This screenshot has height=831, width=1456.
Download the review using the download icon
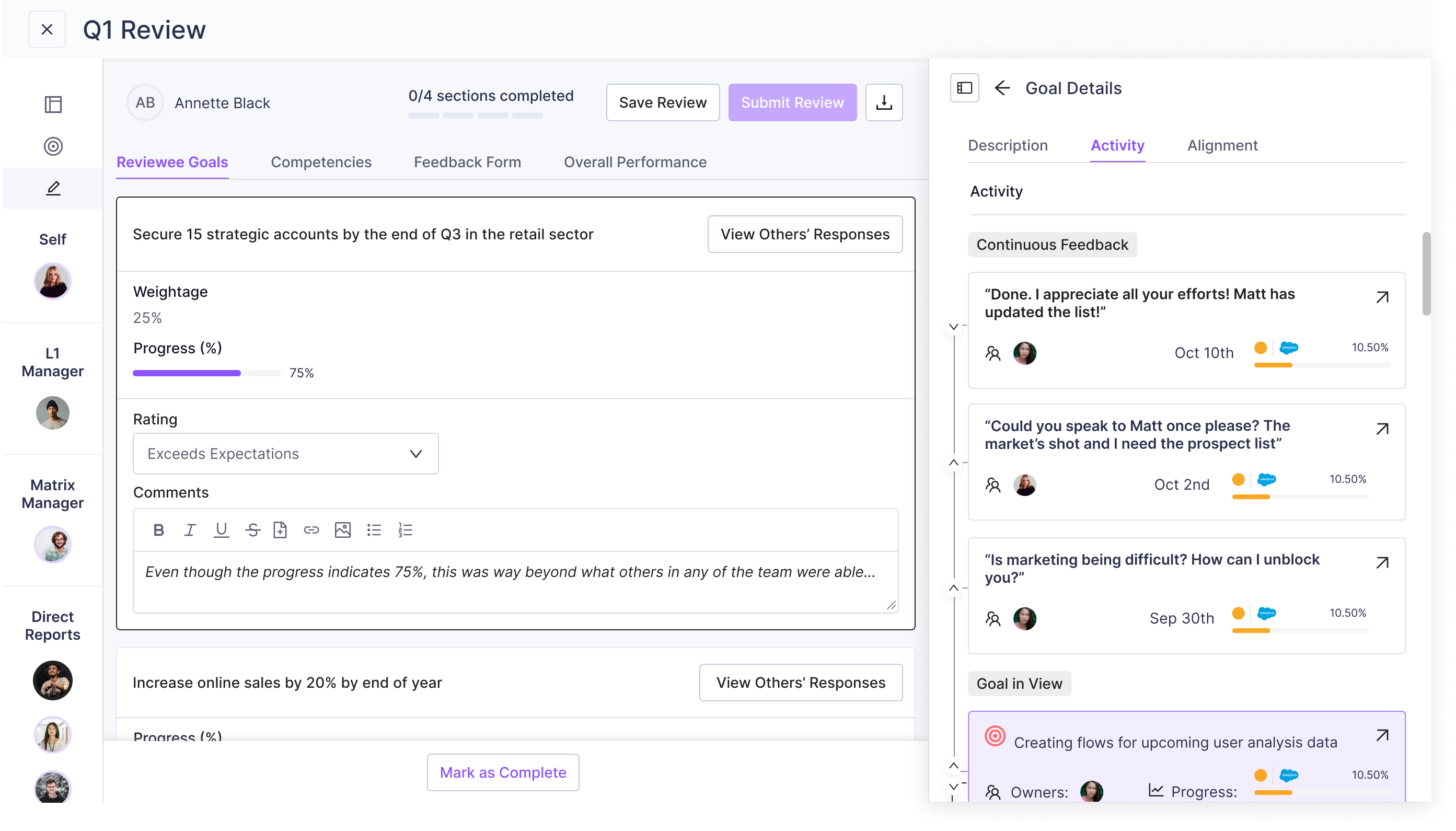(884, 102)
